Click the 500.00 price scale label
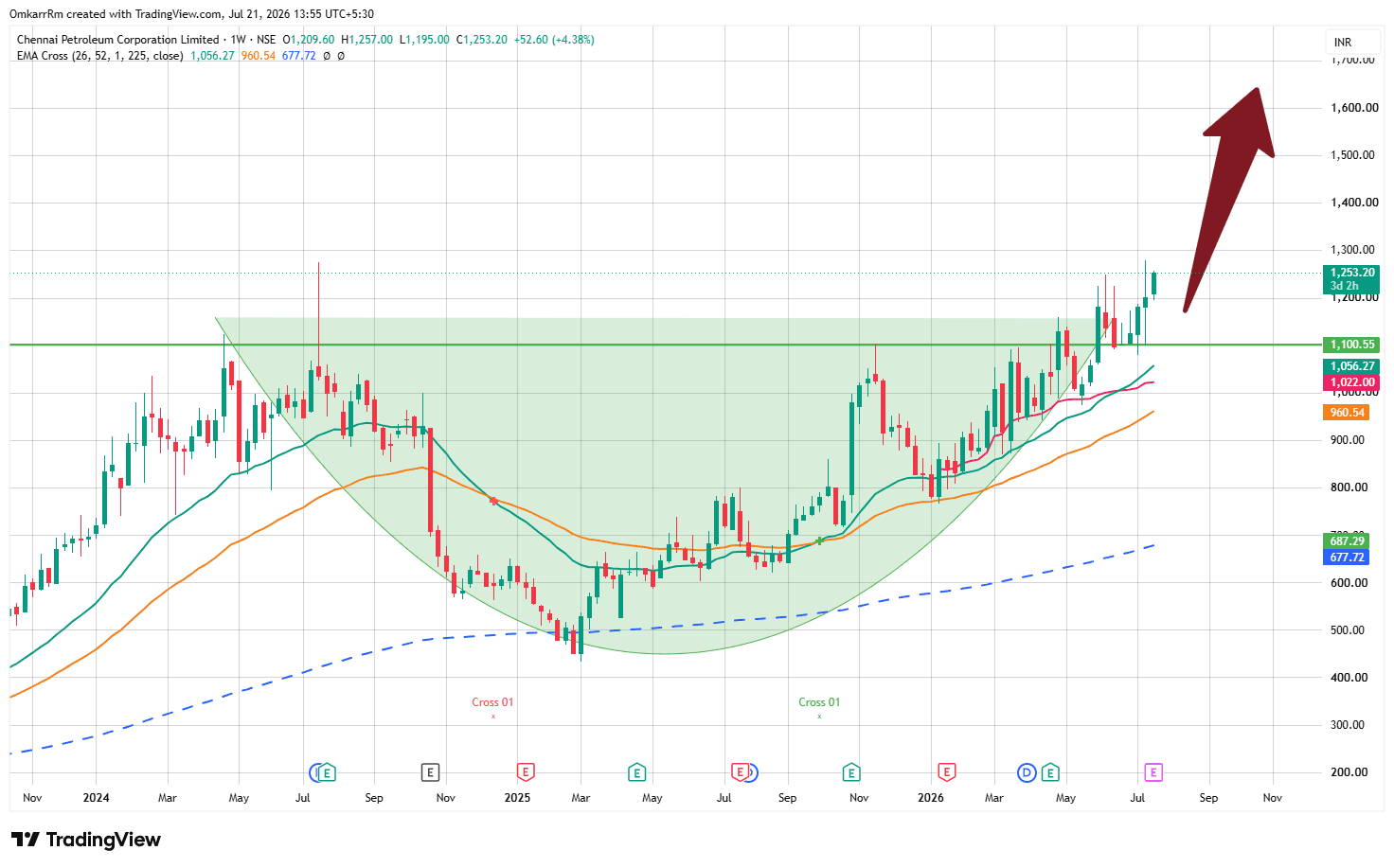The width and height of the screenshot is (1394, 868). click(1349, 630)
